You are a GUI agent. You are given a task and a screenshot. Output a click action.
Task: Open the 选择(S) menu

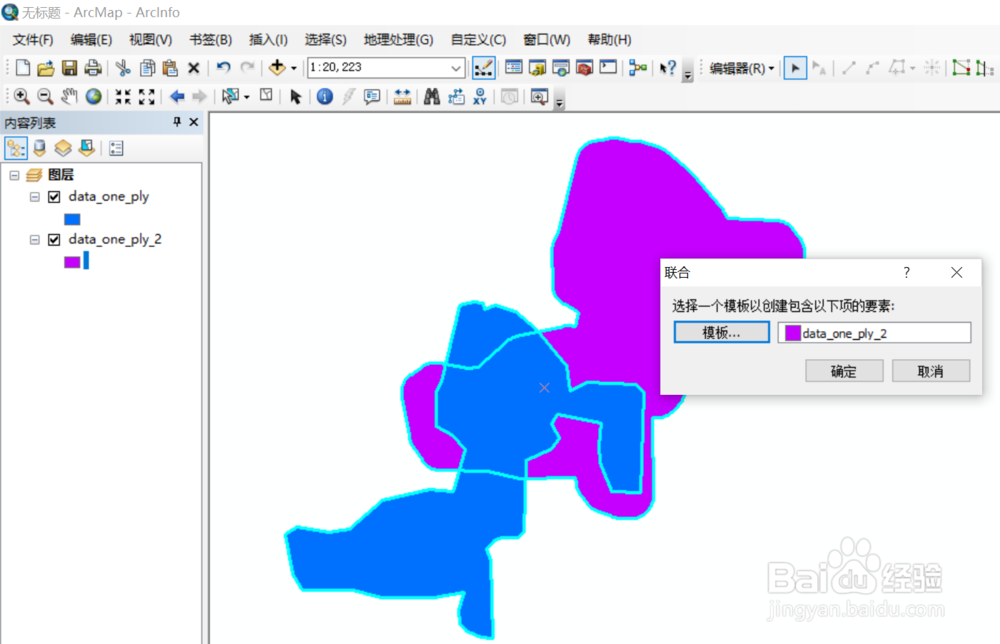pyautogui.click(x=325, y=40)
